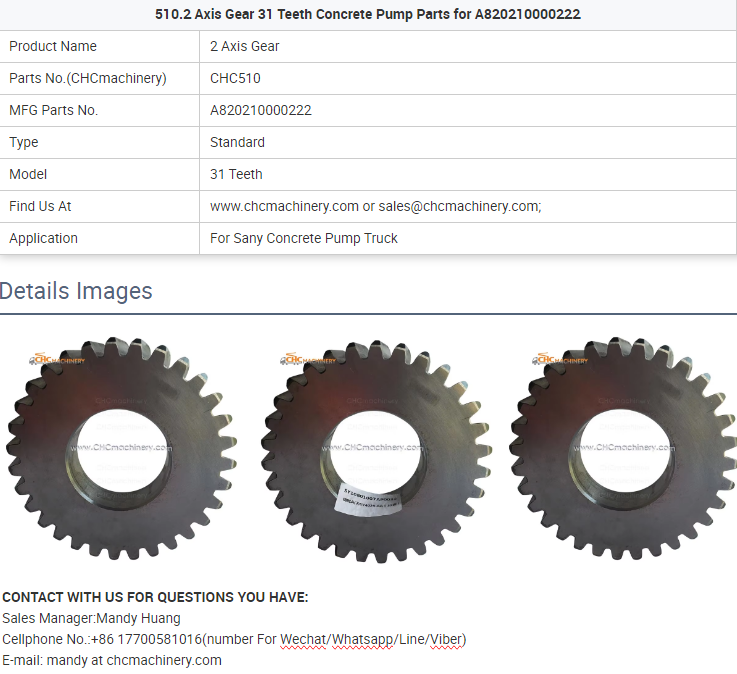This screenshot has height=674, width=737.
Task: Click 'For Sany Concrete Pump Truck' application text
Action: pyautogui.click(x=304, y=238)
